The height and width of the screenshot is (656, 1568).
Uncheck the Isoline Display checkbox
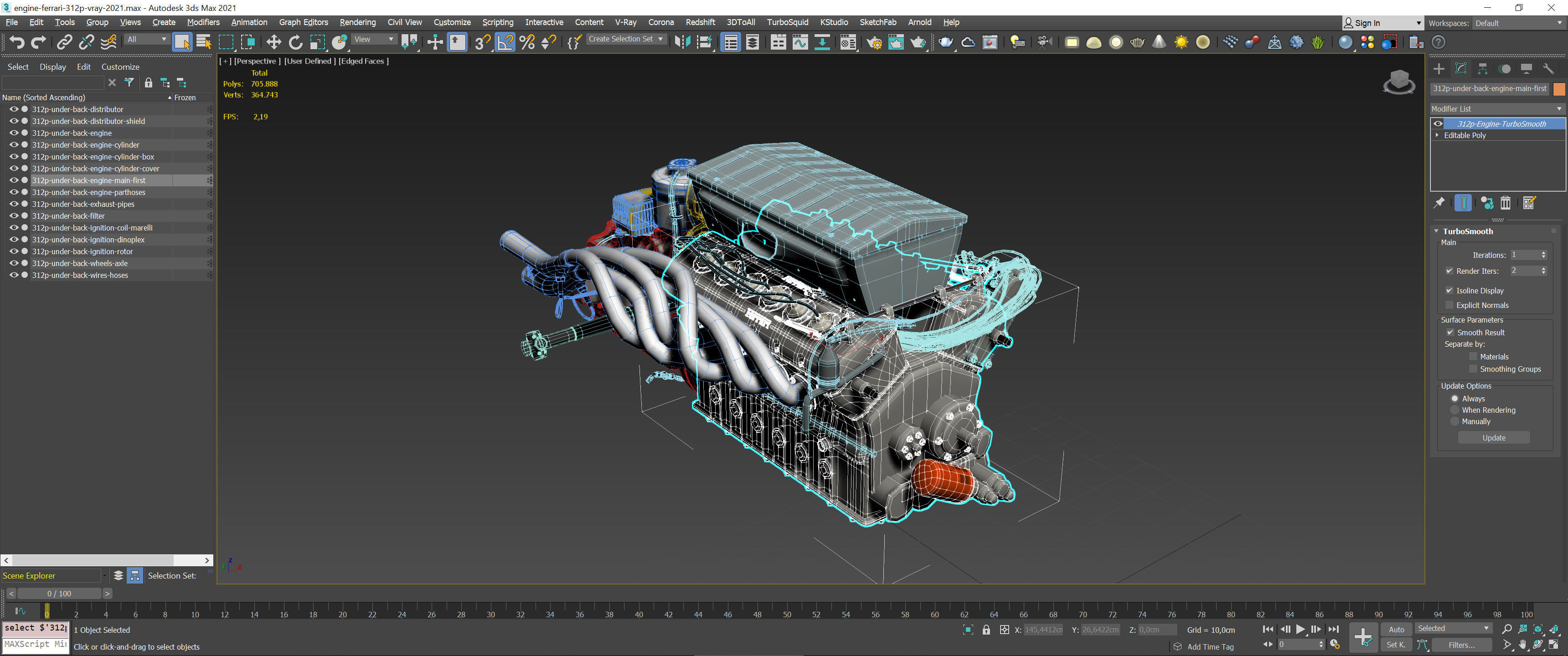1449,290
